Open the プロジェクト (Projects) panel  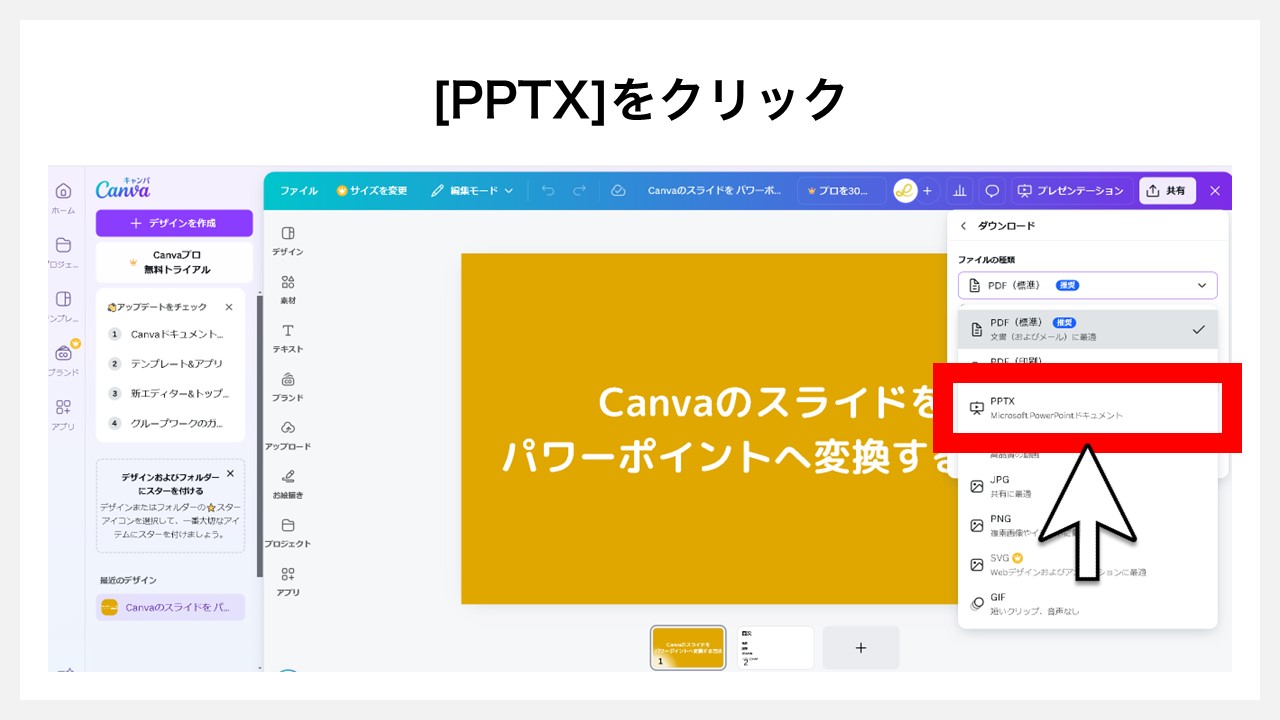[288, 534]
